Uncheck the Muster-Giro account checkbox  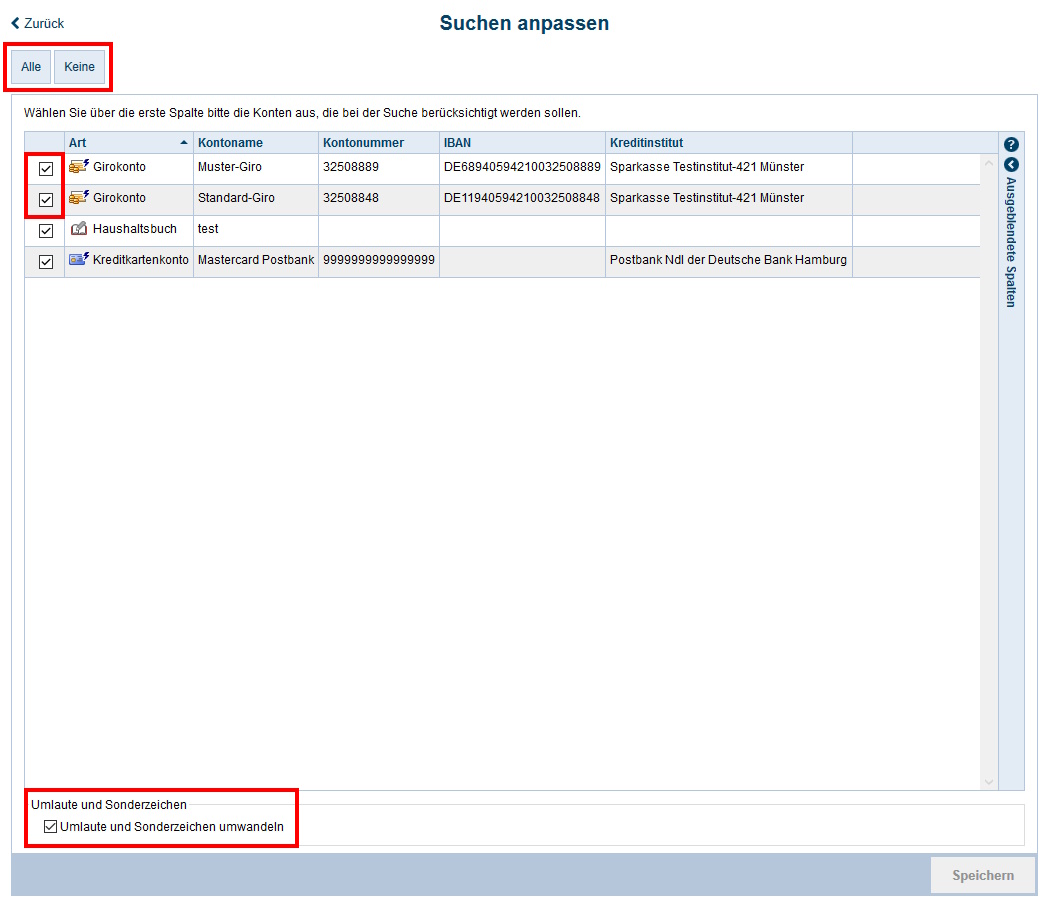click(46, 169)
